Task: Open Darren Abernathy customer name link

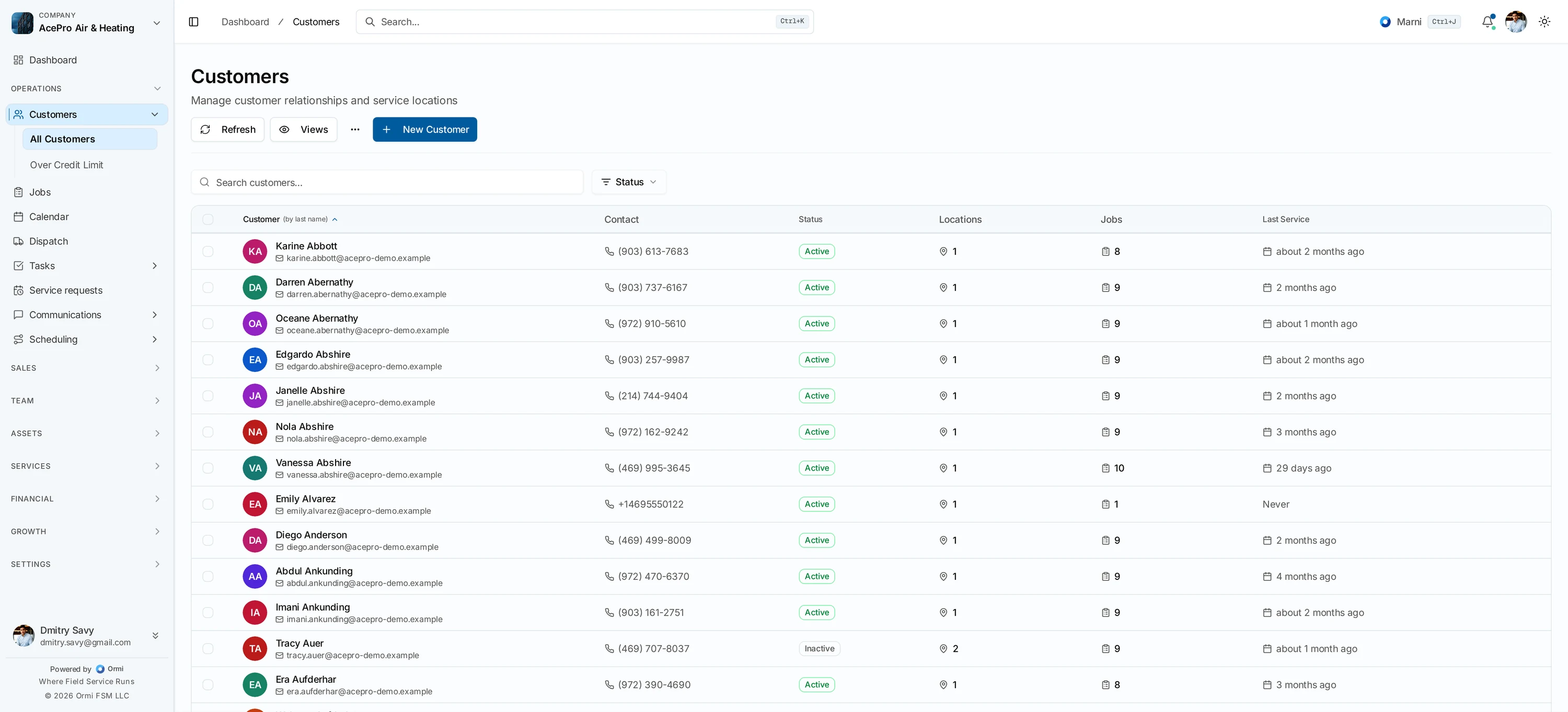Action: point(314,282)
